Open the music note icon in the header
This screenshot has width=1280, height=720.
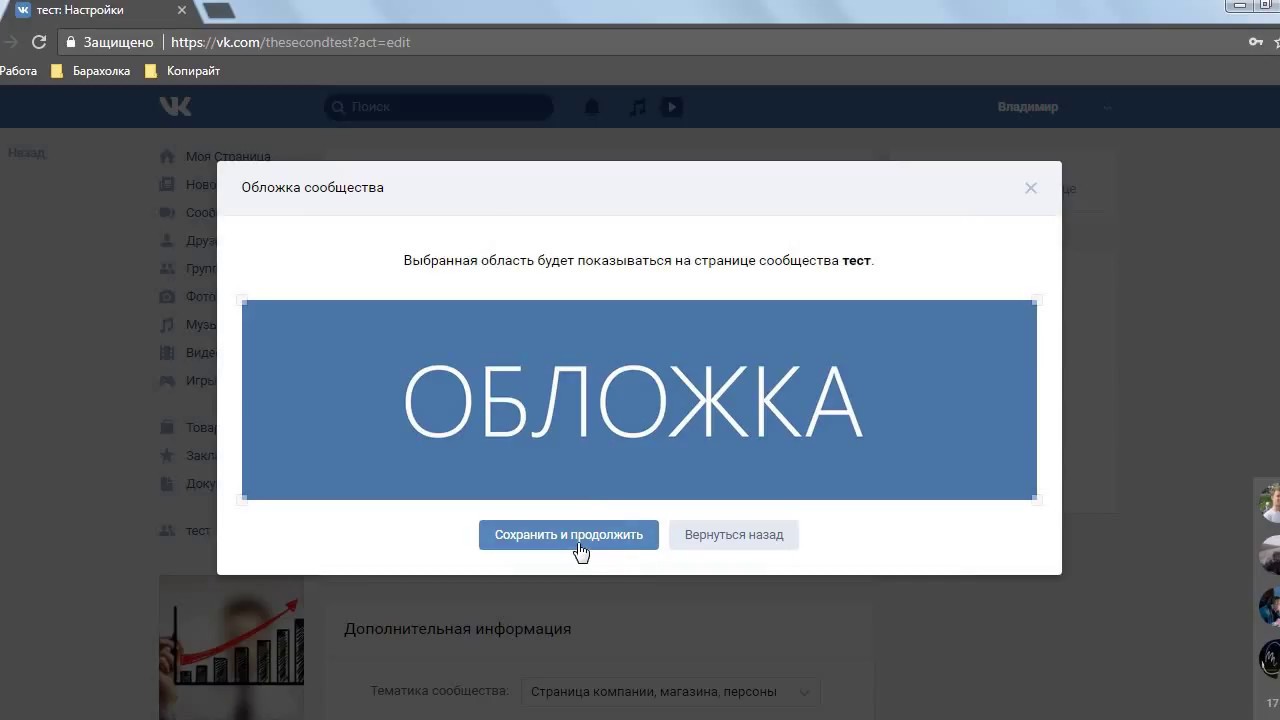(x=637, y=107)
